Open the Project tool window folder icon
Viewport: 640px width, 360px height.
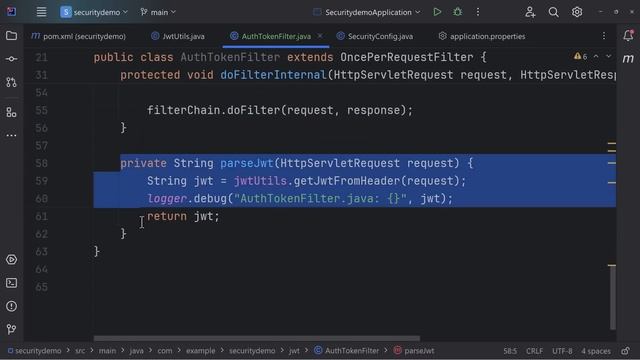(x=11, y=36)
